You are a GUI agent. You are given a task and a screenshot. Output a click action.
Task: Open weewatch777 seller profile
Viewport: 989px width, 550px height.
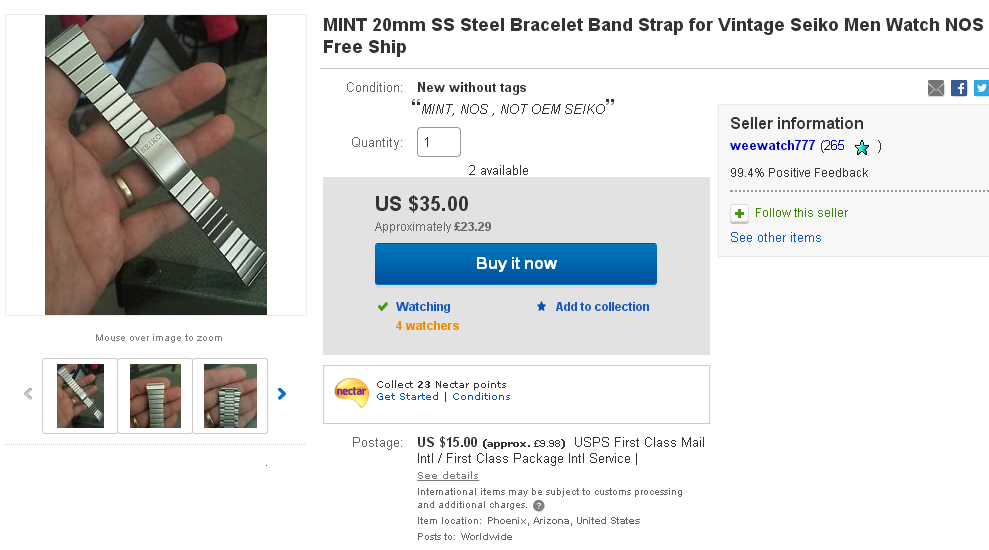[x=772, y=146]
